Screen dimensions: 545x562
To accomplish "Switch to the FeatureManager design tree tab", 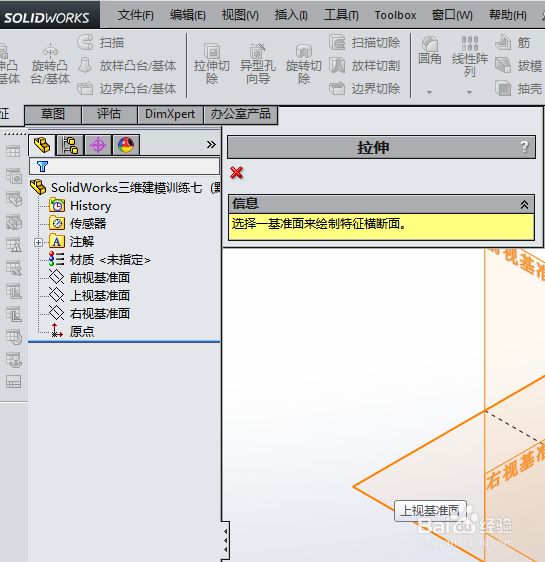I will point(42,145).
